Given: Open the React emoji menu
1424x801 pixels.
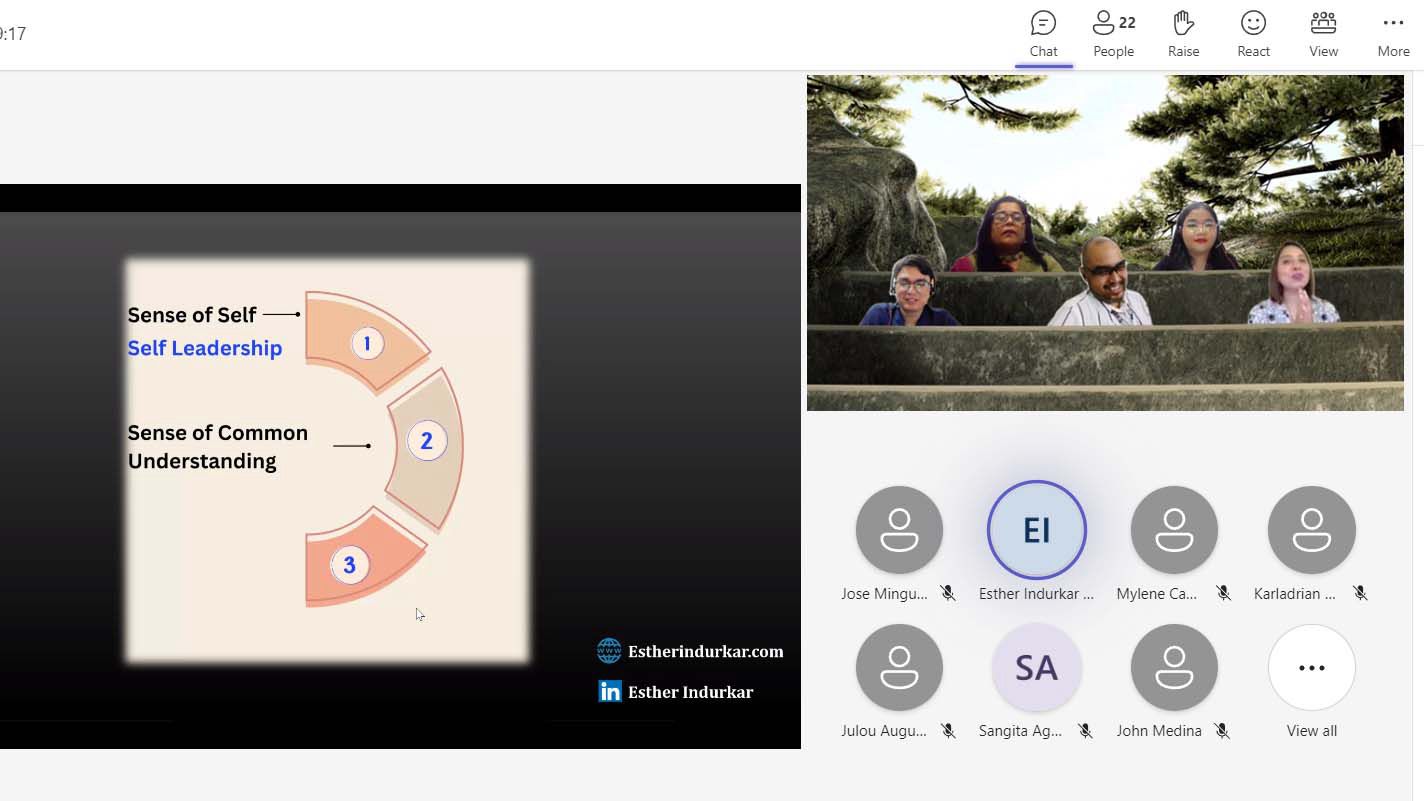Looking at the screenshot, I should tap(1253, 34).
